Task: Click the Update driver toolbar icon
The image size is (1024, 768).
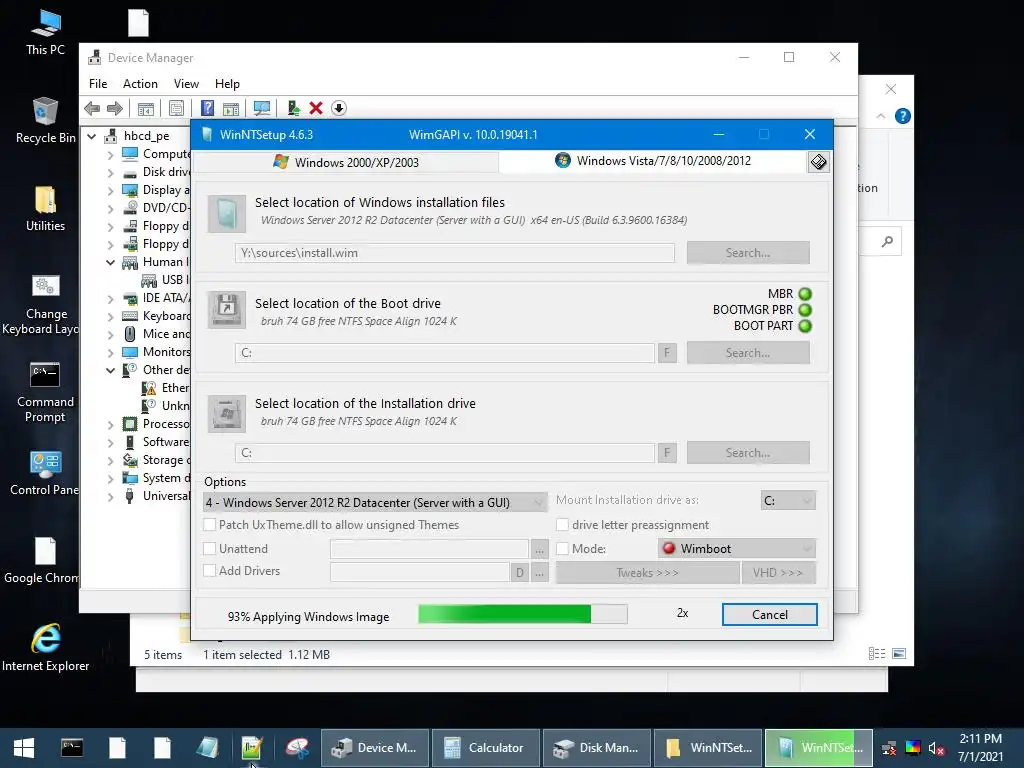Action: pos(293,108)
